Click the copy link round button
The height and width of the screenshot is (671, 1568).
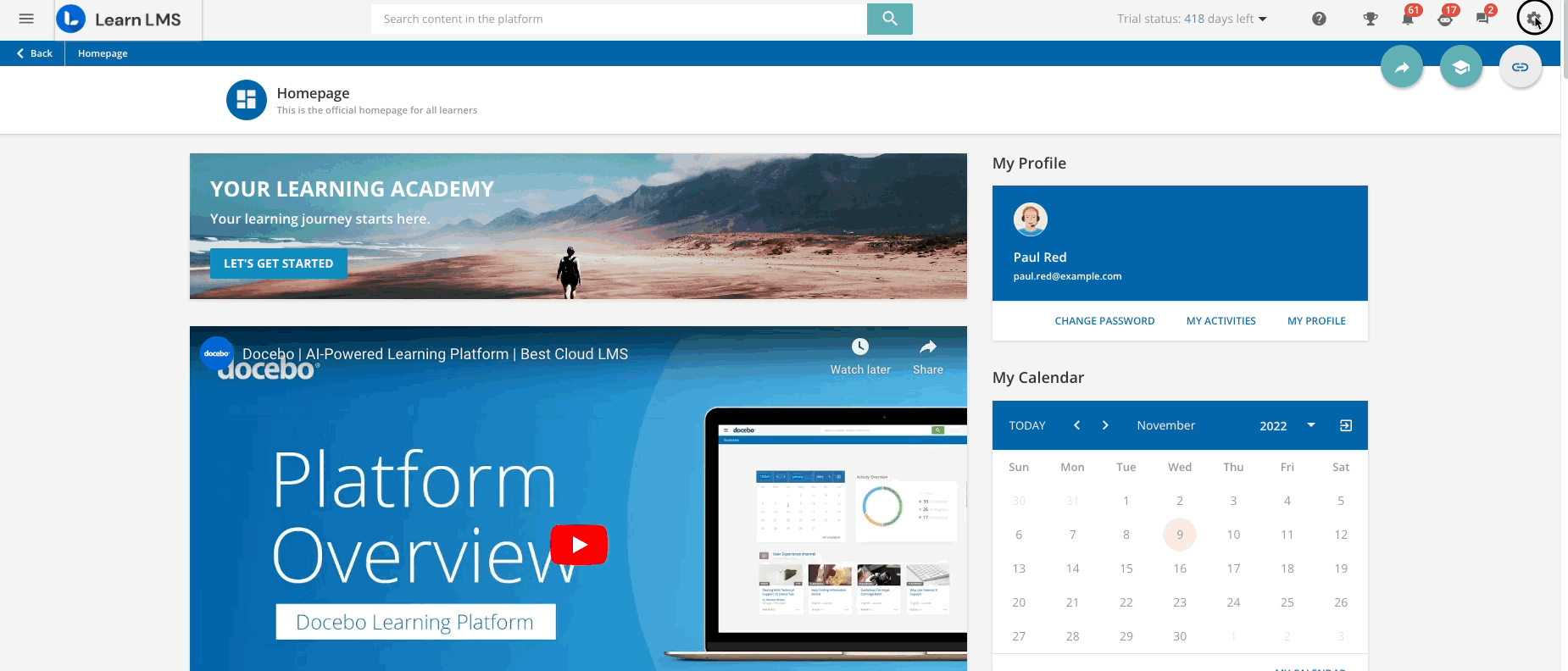pos(1521,67)
